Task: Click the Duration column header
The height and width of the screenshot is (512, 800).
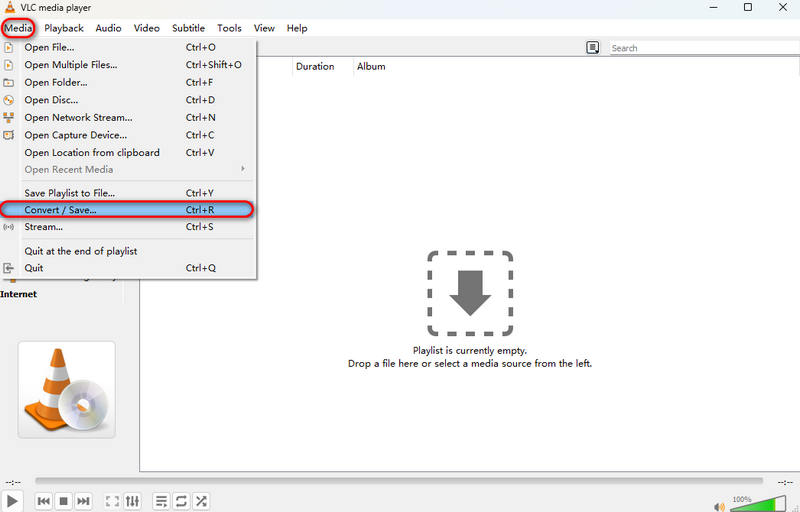Action: coord(315,67)
